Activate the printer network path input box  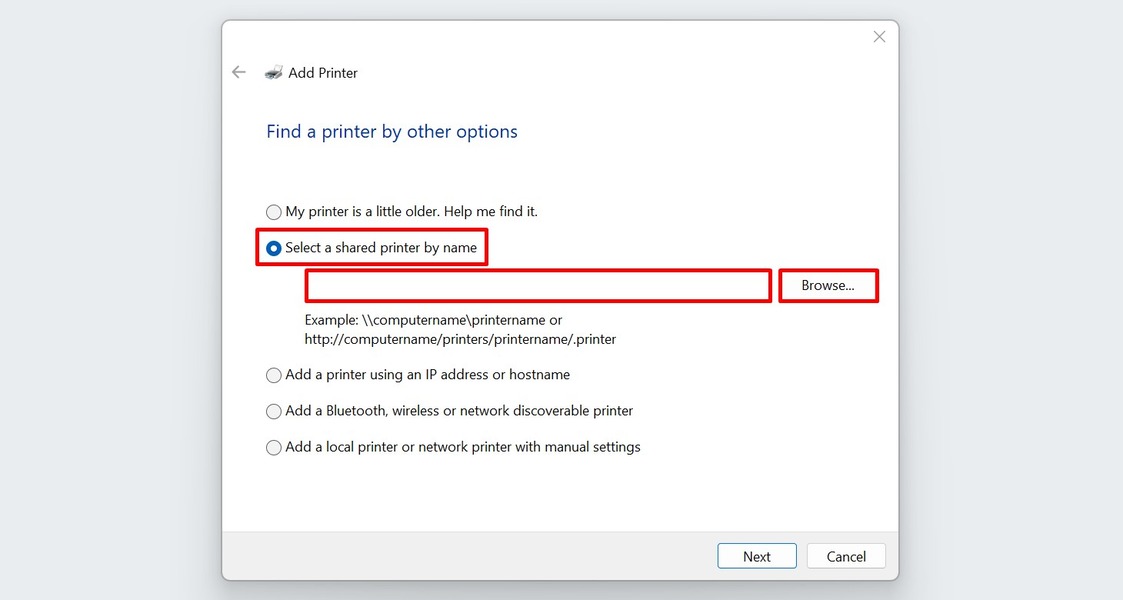pyautogui.click(x=537, y=286)
